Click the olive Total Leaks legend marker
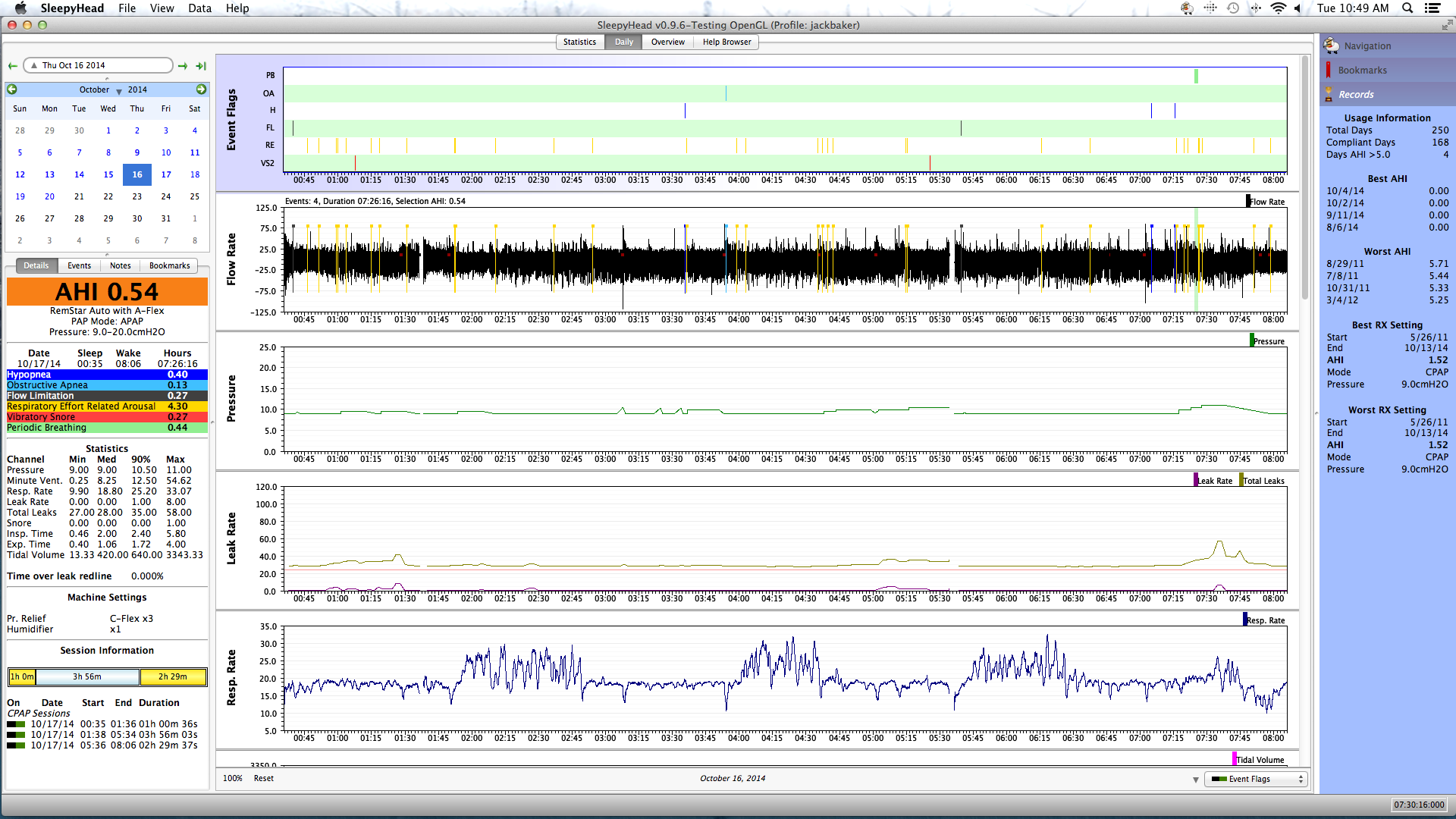The image size is (1456, 819). coord(1241,480)
